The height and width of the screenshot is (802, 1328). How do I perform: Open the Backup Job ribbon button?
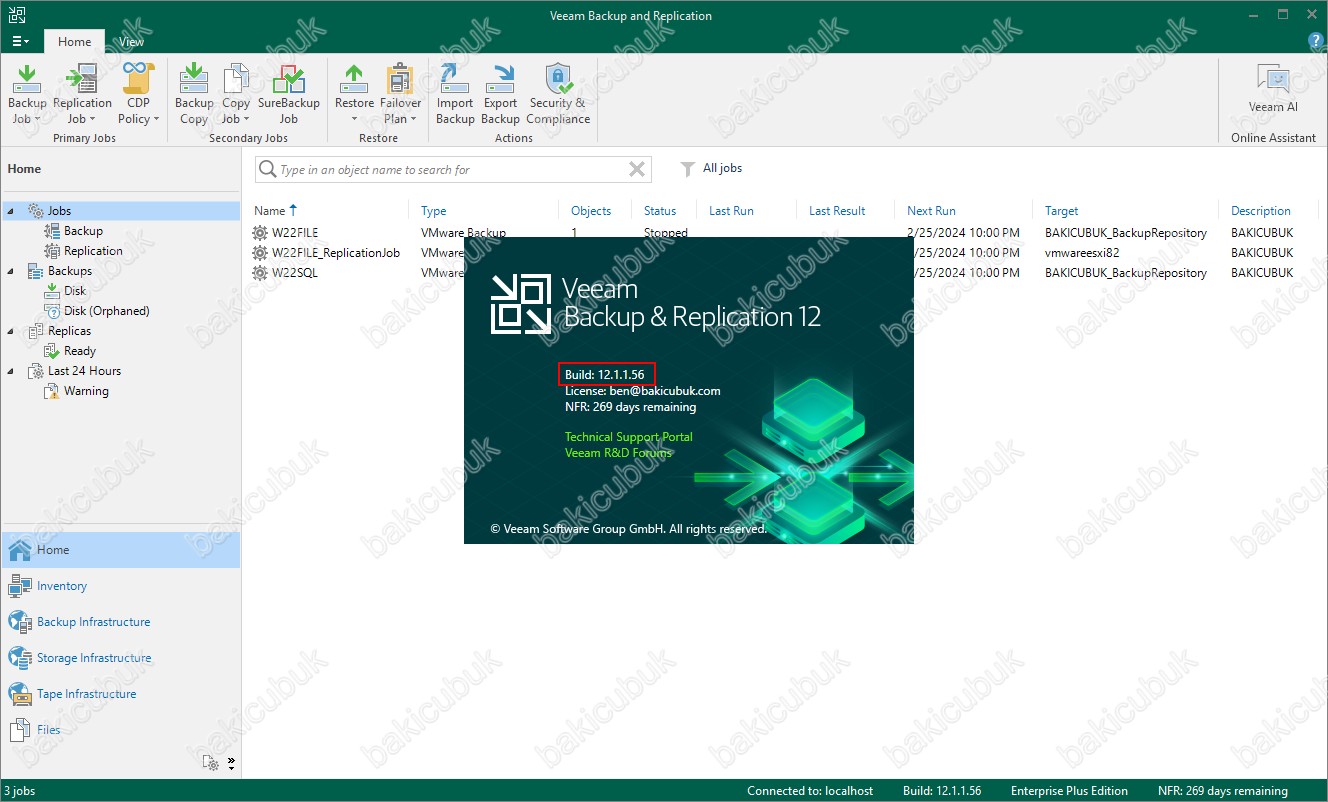pyautogui.click(x=27, y=92)
